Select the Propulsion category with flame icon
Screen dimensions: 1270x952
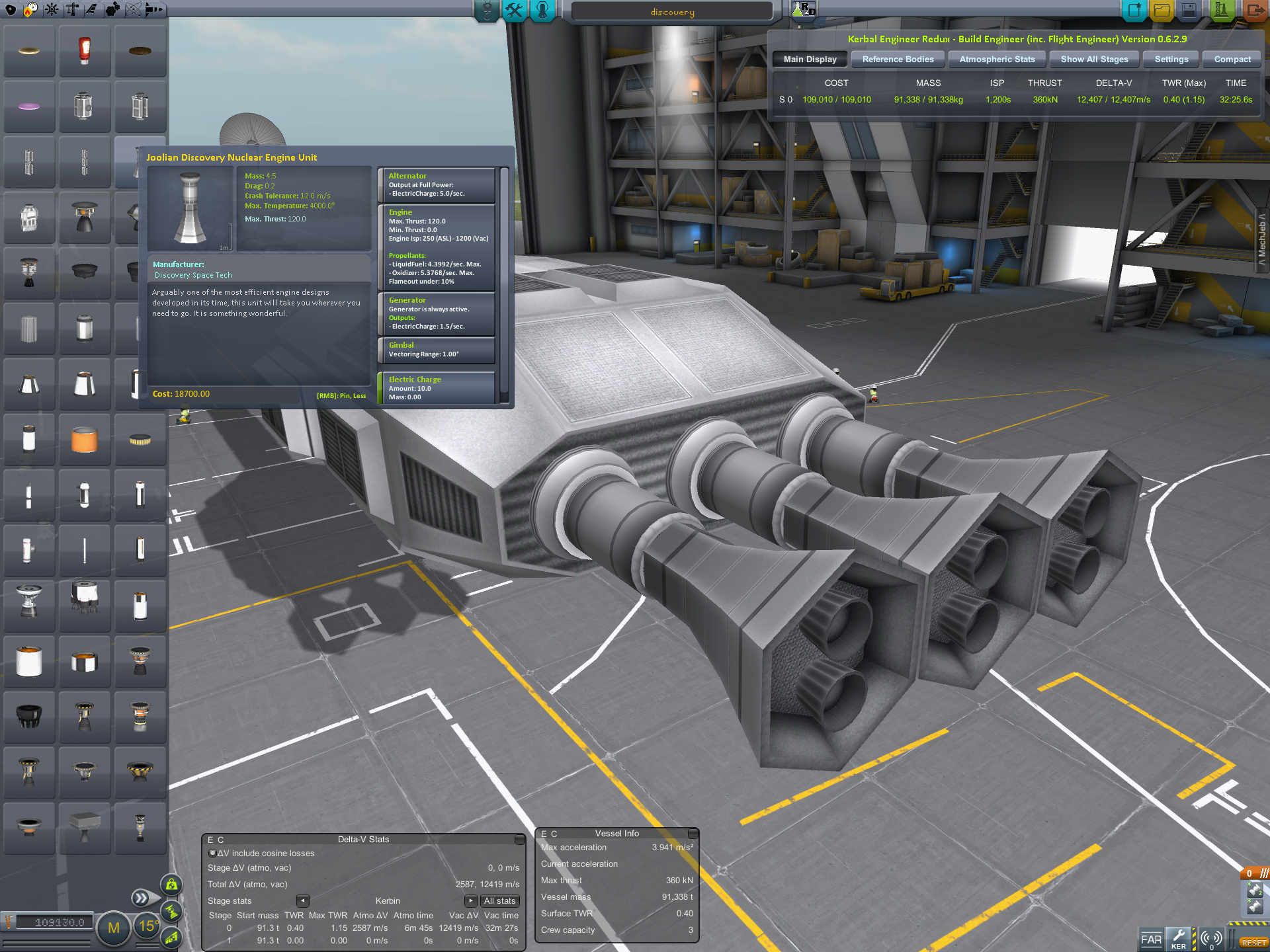tap(31, 10)
